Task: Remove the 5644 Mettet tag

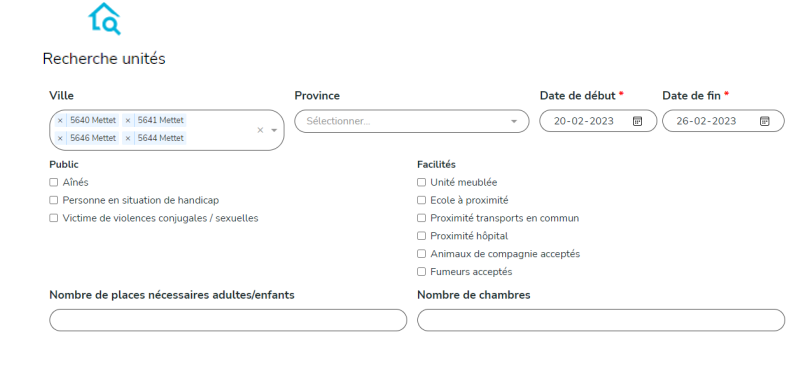Action: click(x=128, y=138)
